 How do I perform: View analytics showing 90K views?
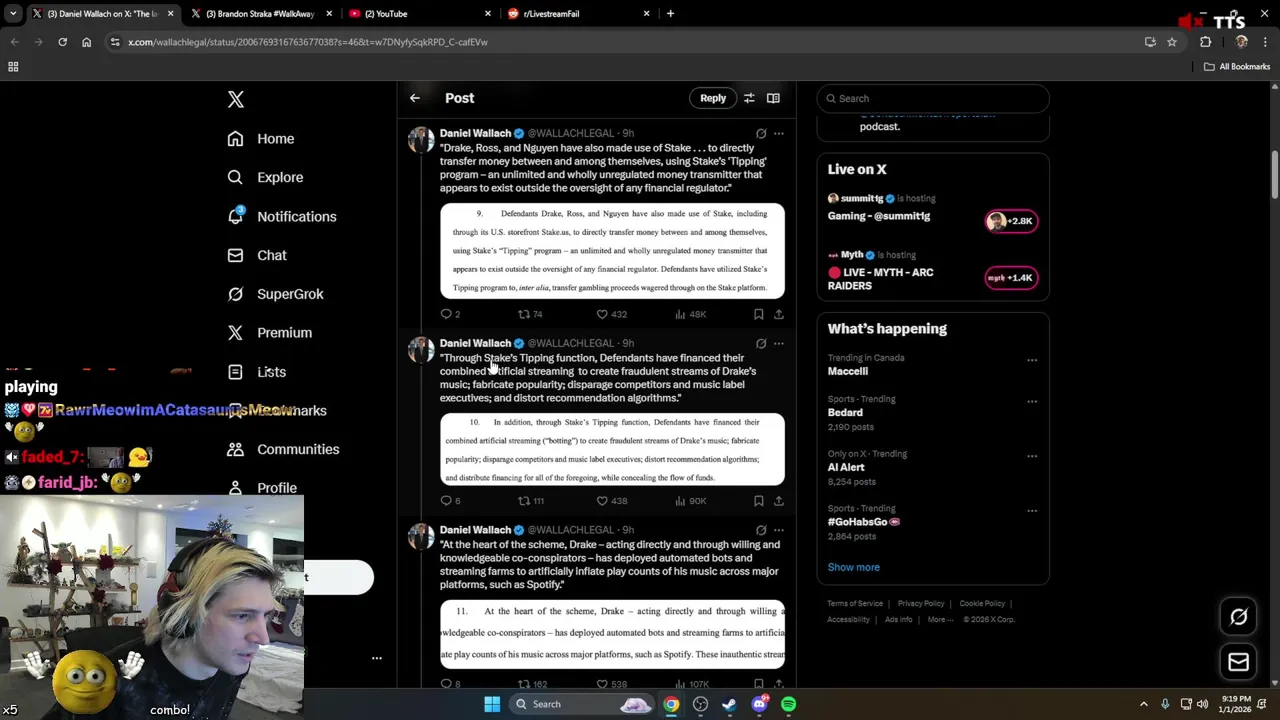pos(690,501)
